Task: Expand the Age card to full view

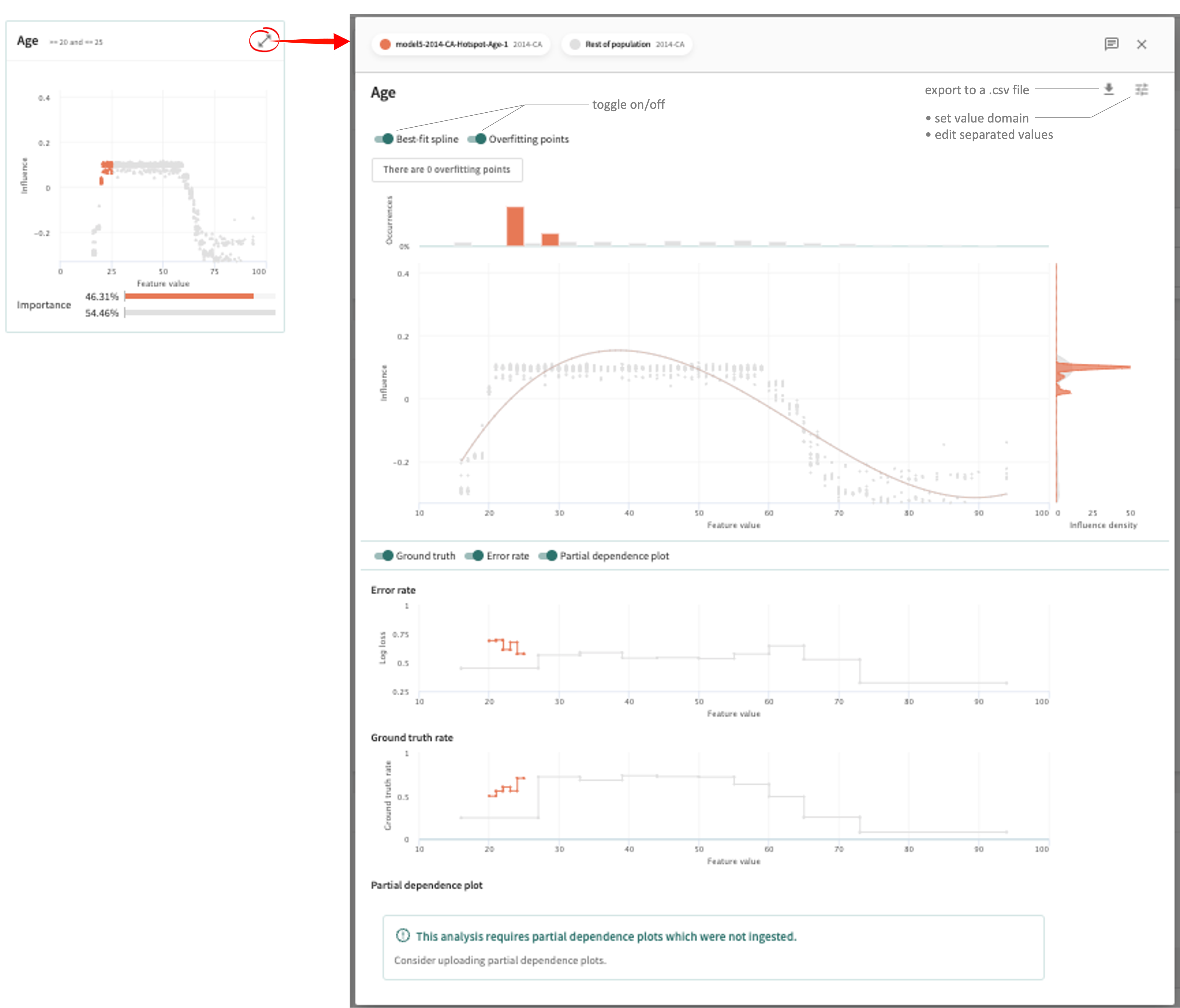Action: pyautogui.click(x=264, y=41)
